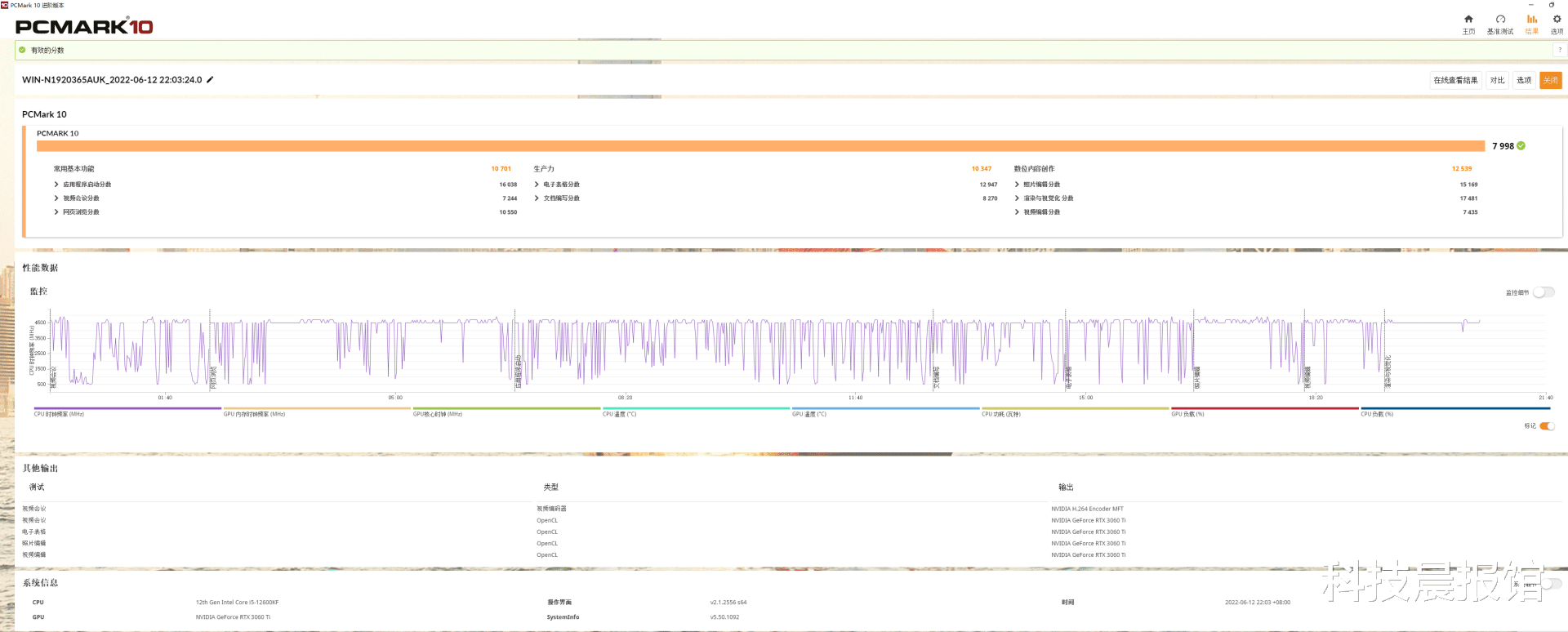Image resolution: width=1568 pixels, height=632 pixels.
Task: Click the result name WIN-N1920365AUK_2022-06-12 22:03:24.0
Action: pos(112,80)
